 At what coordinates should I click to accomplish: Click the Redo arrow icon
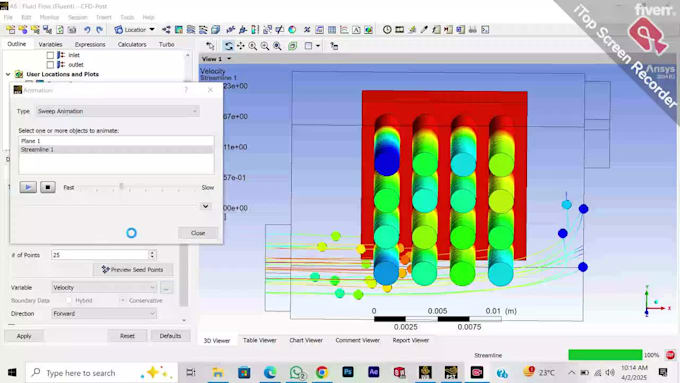click(x=99, y=29)
